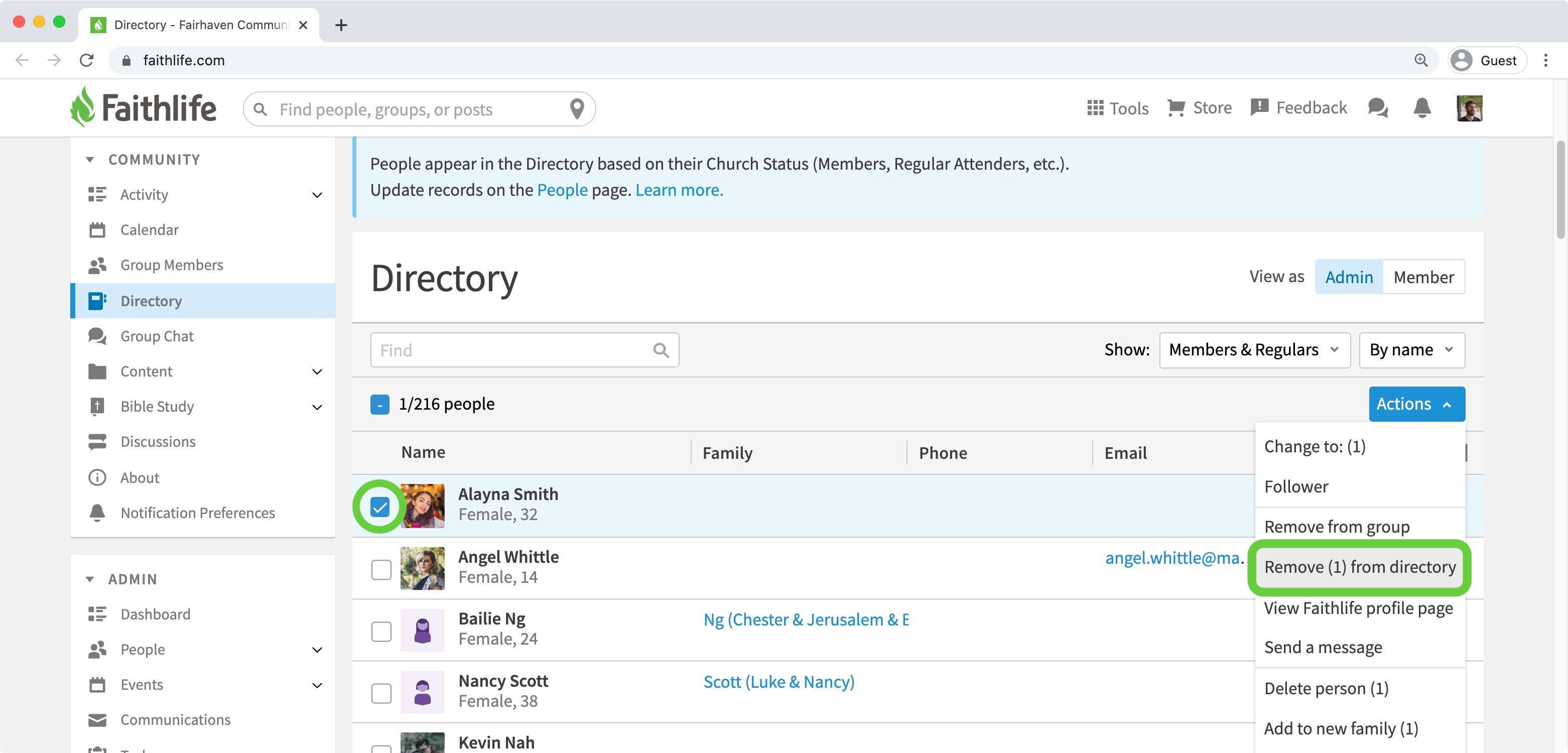Click the Dashboard icon under Admin
Image resolution: width=1568 pixels, height=753 pixels.
(x=97, y=613)
